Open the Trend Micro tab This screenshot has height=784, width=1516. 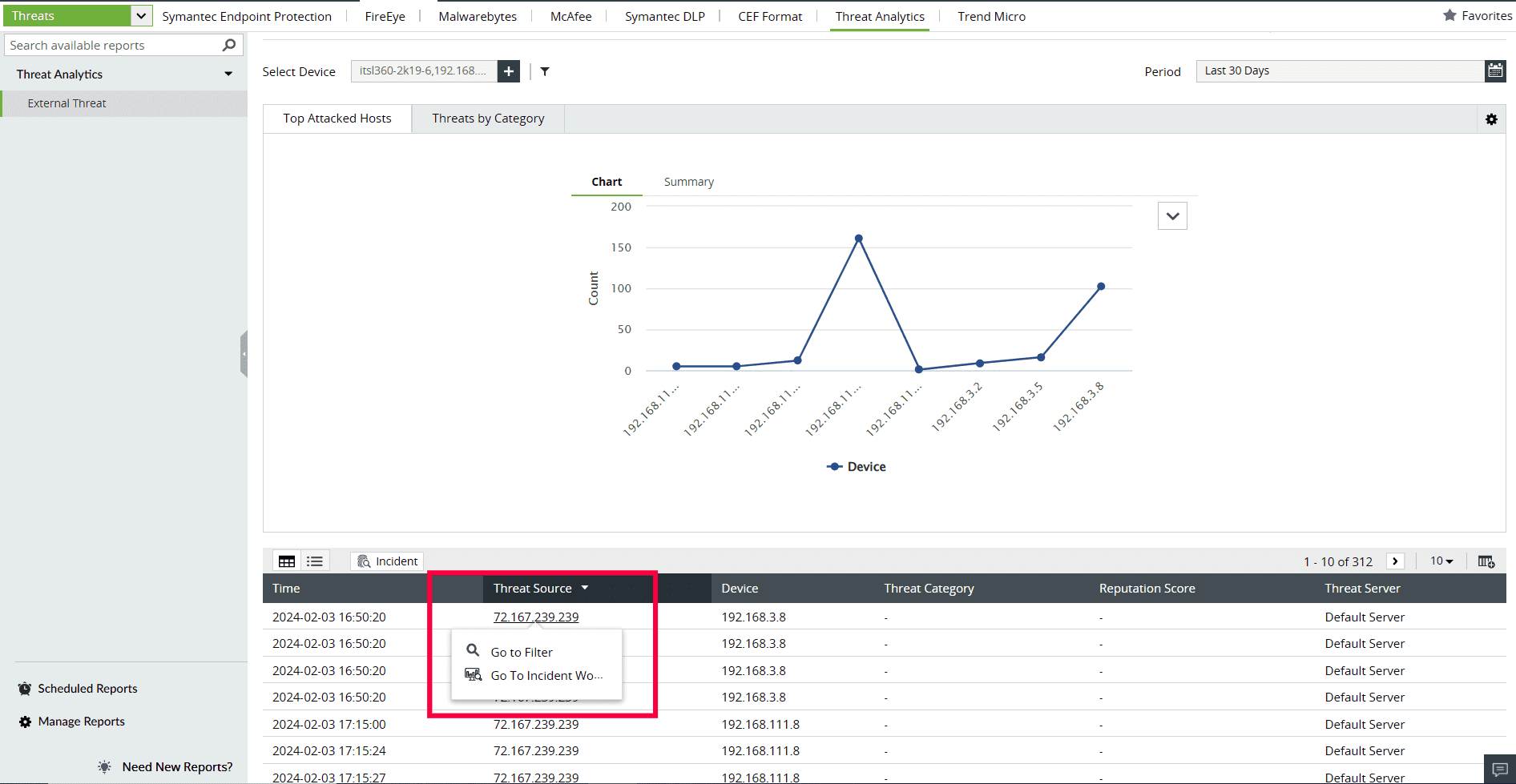[x=990, y=15]
